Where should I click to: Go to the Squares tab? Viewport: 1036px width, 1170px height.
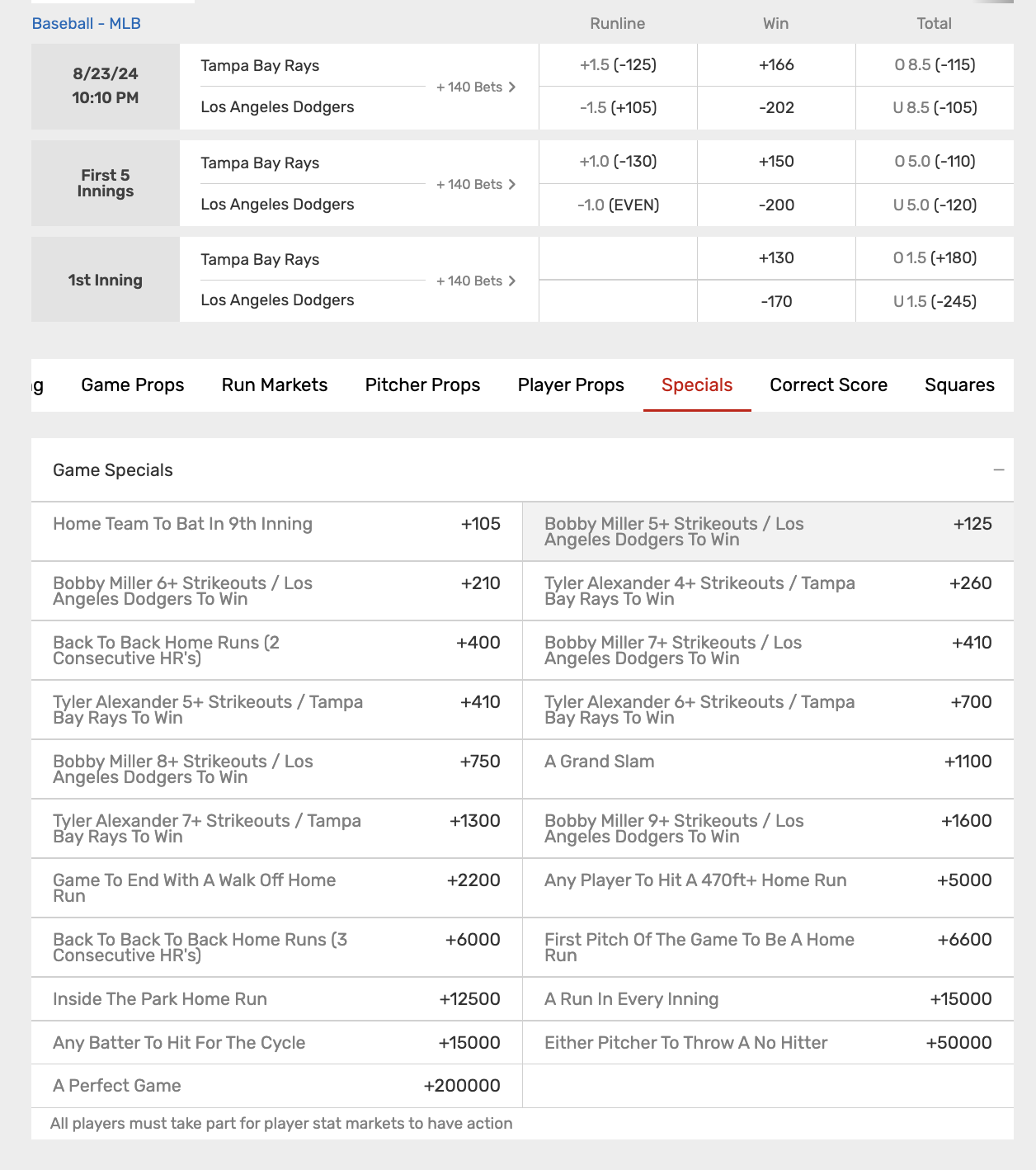[x=959, y=385]
